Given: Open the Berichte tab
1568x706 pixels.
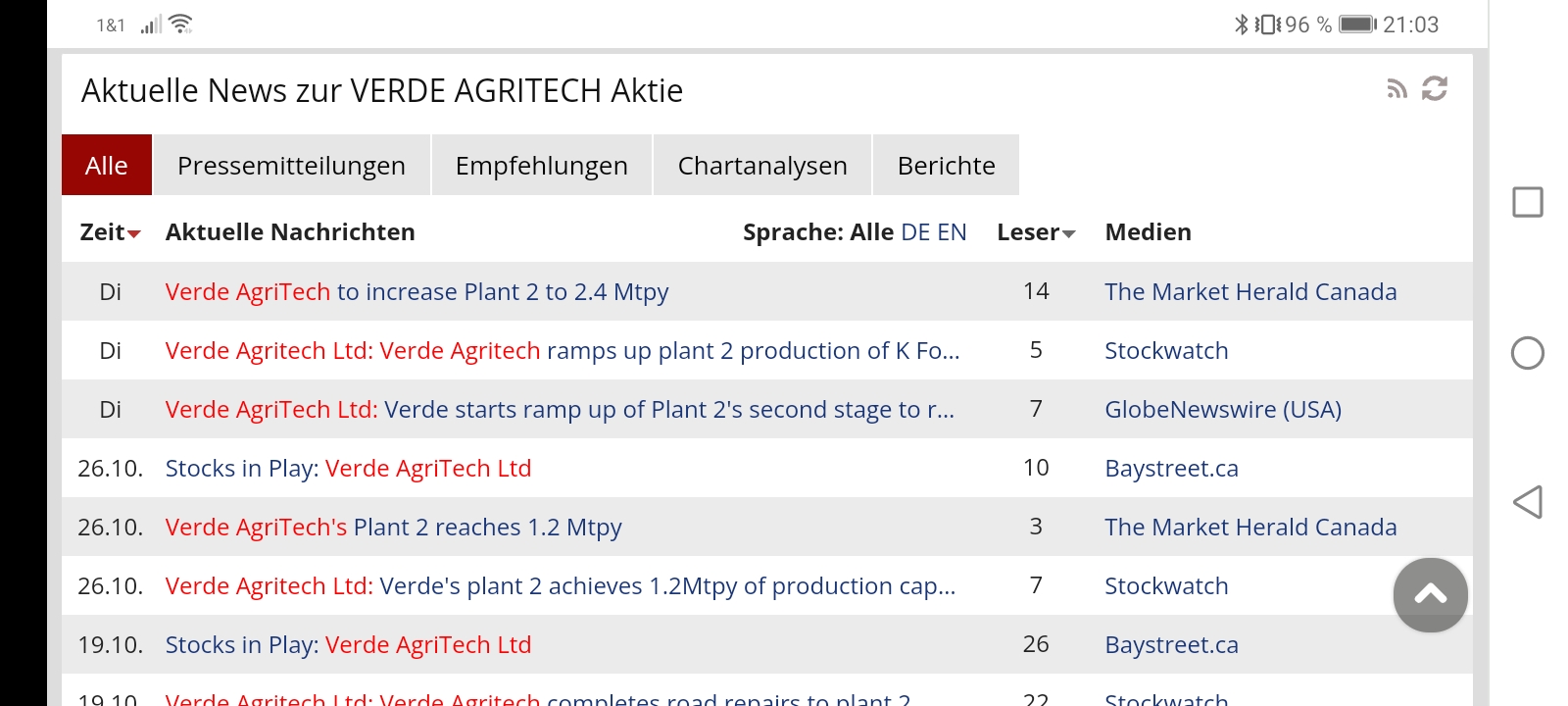Looking at the screenshot, I should 946,166.
